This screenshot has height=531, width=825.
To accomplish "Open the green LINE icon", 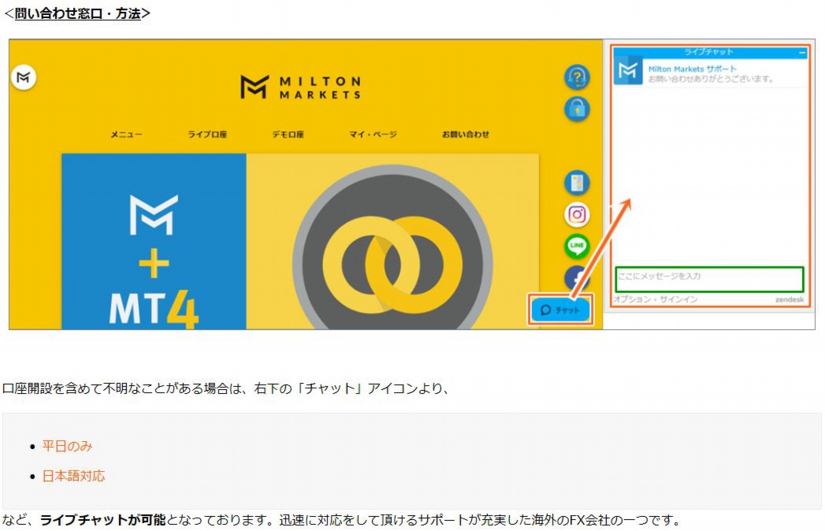I will pyautogui.click(x=577, y=246).
